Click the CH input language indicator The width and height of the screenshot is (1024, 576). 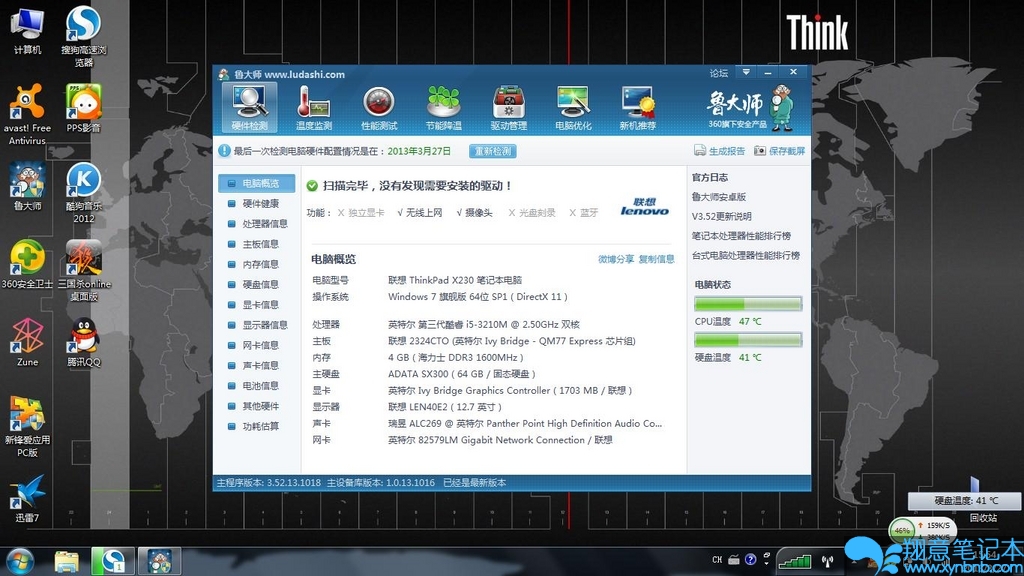click(717, 560)
